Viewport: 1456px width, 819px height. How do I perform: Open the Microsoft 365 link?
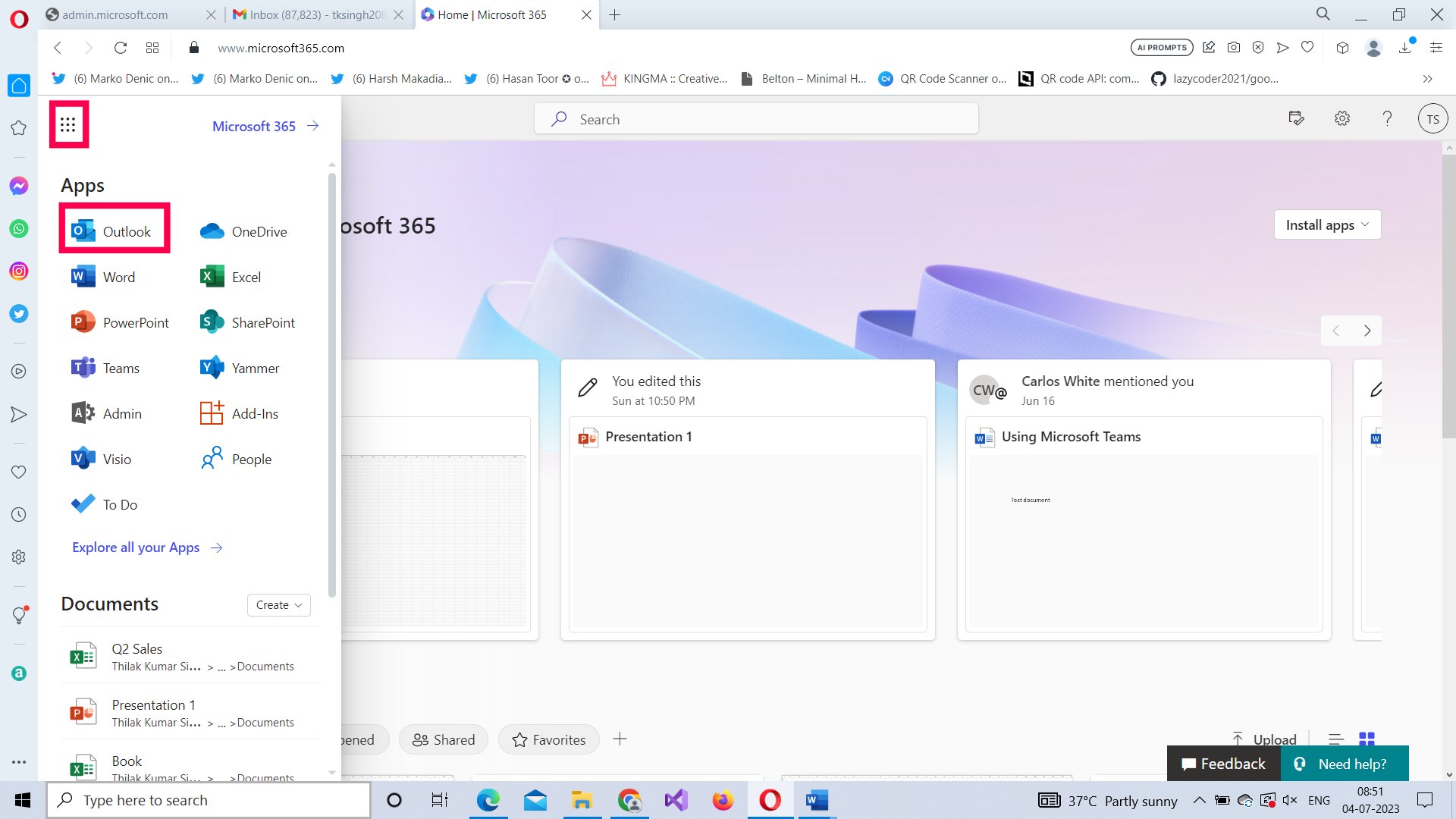point(265,126)
